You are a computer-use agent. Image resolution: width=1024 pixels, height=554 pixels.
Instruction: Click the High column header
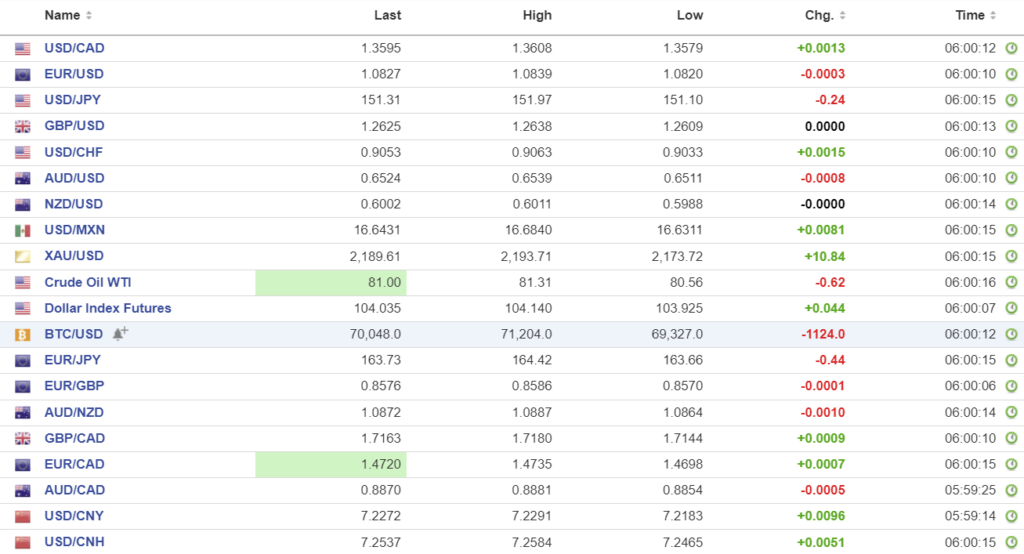(x=537, y=15)
